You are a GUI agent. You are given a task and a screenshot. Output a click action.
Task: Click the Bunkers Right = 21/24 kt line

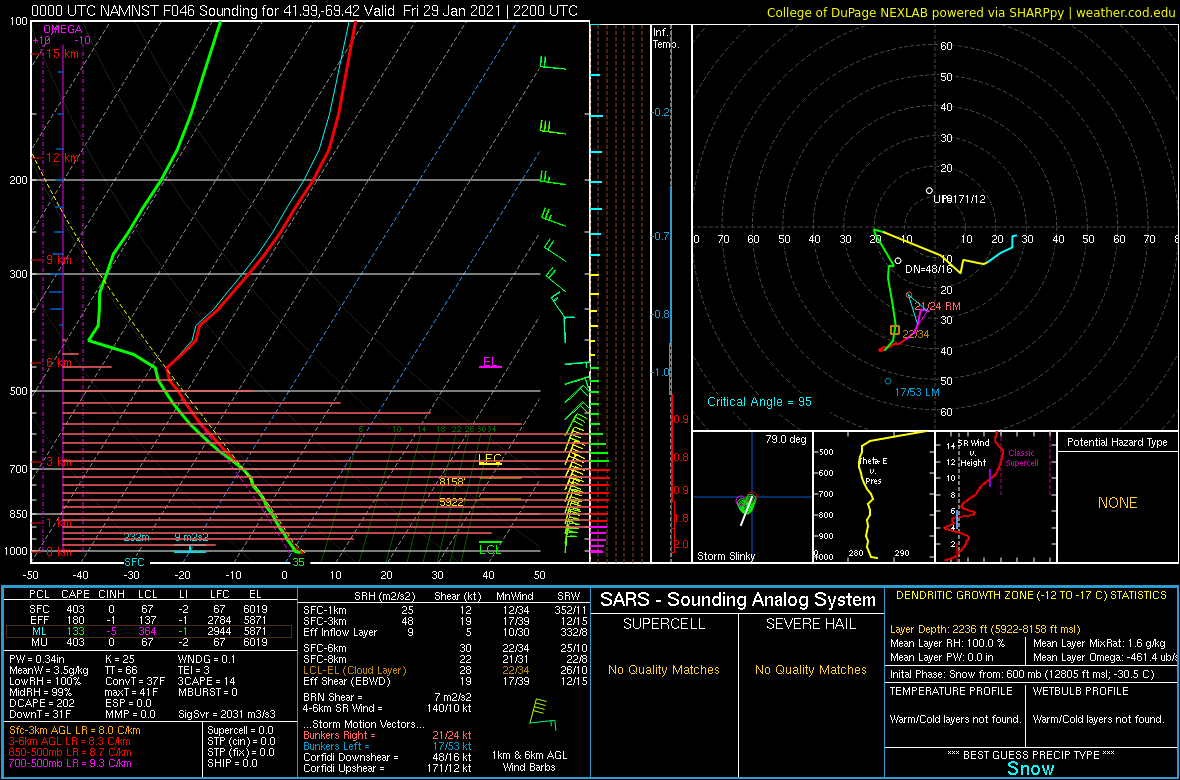click(388, 735)
